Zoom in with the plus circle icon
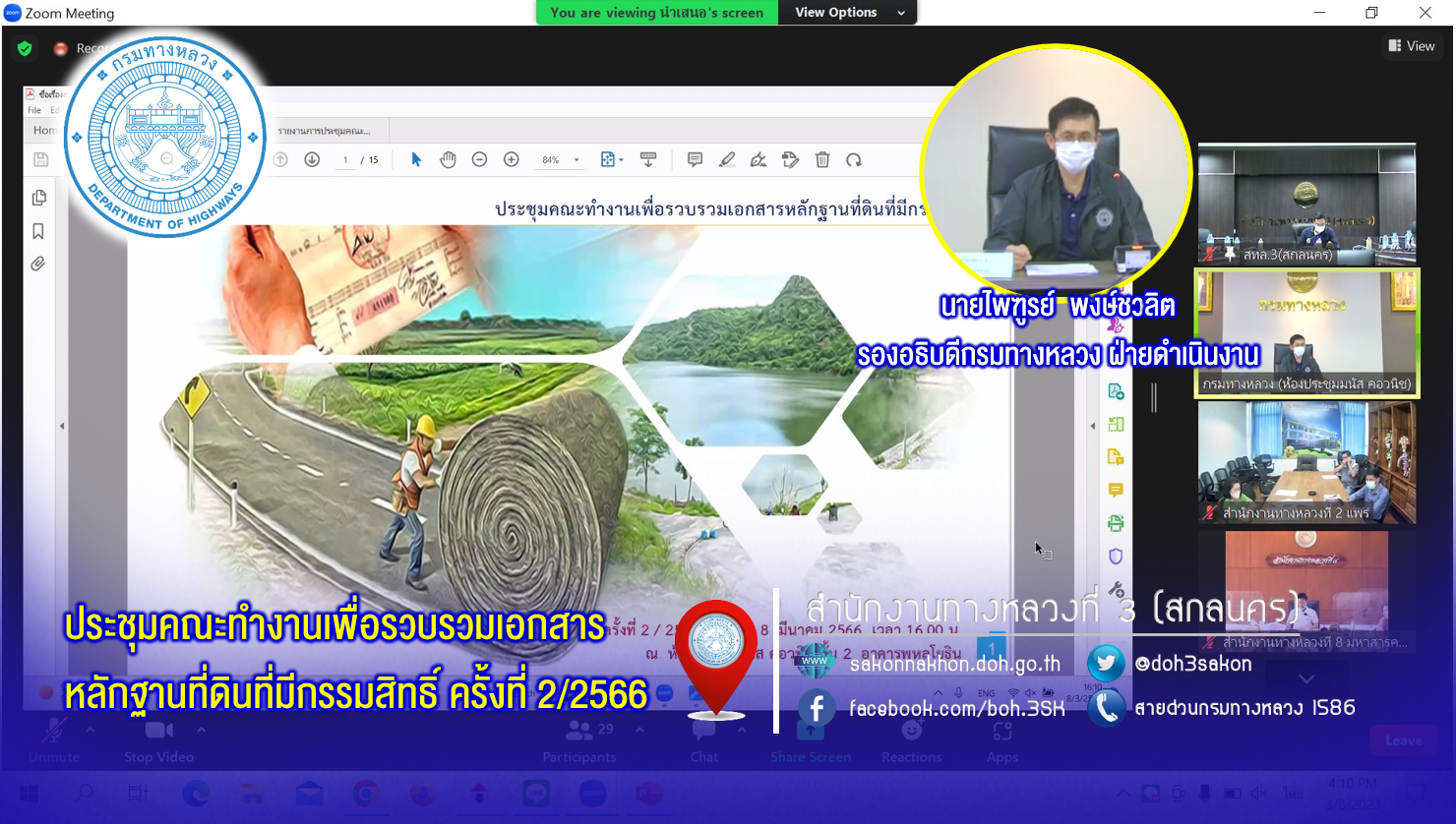 (x=511, y=159)
